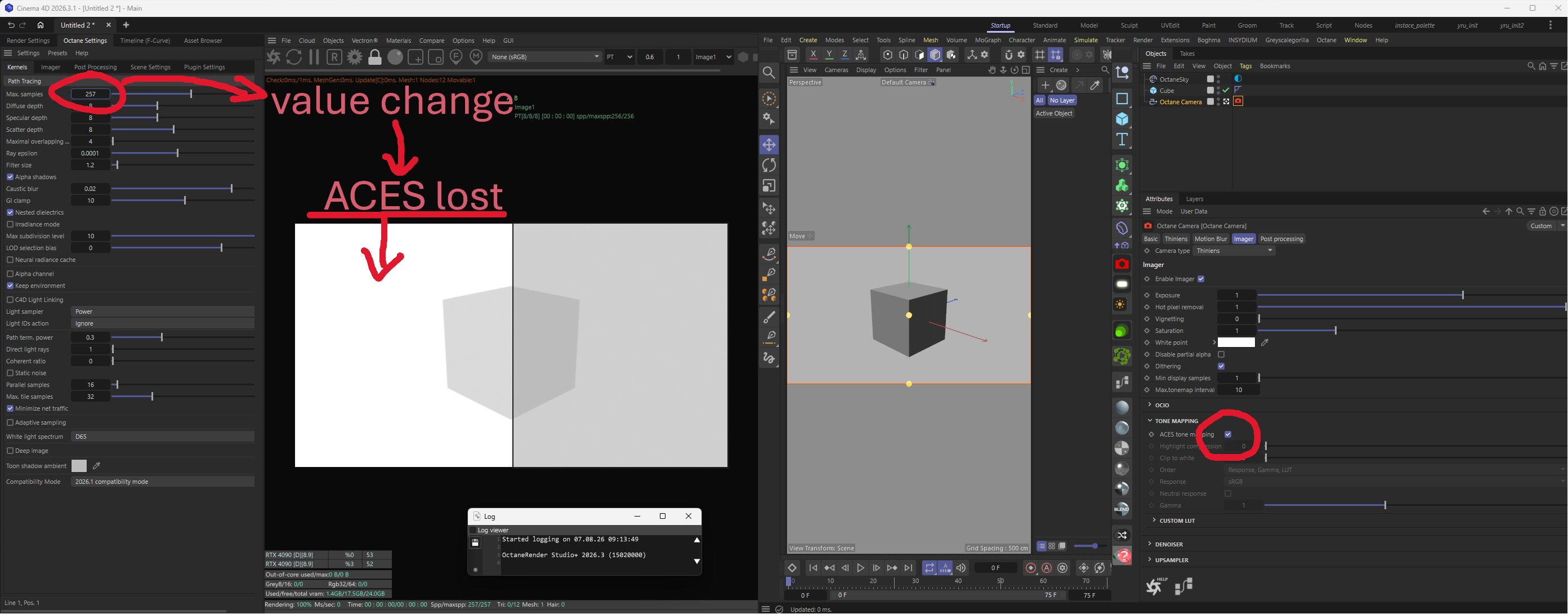Click the Max. samples value field
This screenshot has width=1568, height=614.
(90, 94)
